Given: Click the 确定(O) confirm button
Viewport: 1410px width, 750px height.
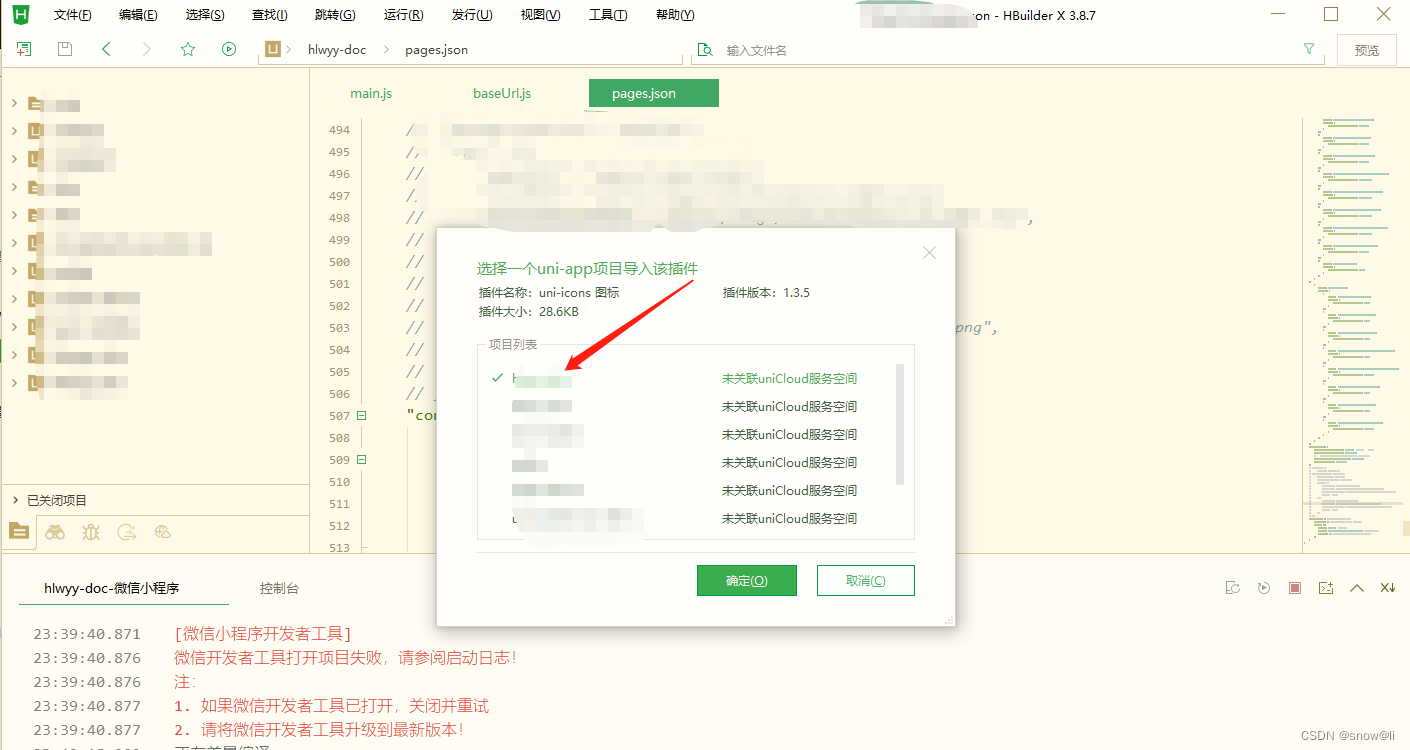Looking at the screenshot, I should coord(746,580).
